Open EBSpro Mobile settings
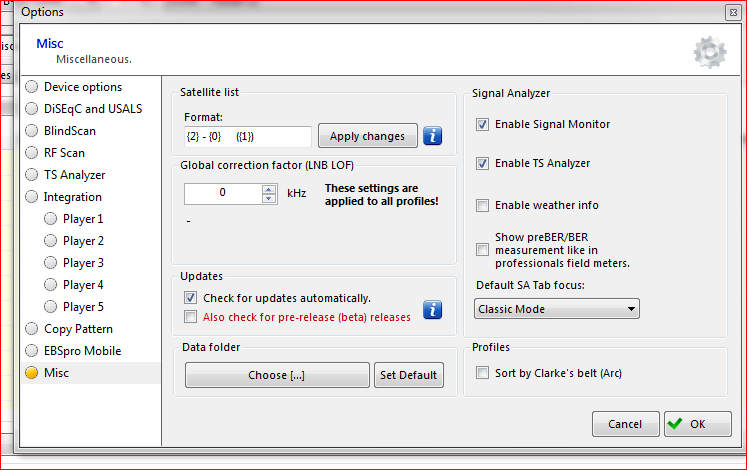Viewport: 747px width, 470px height. 82,351
